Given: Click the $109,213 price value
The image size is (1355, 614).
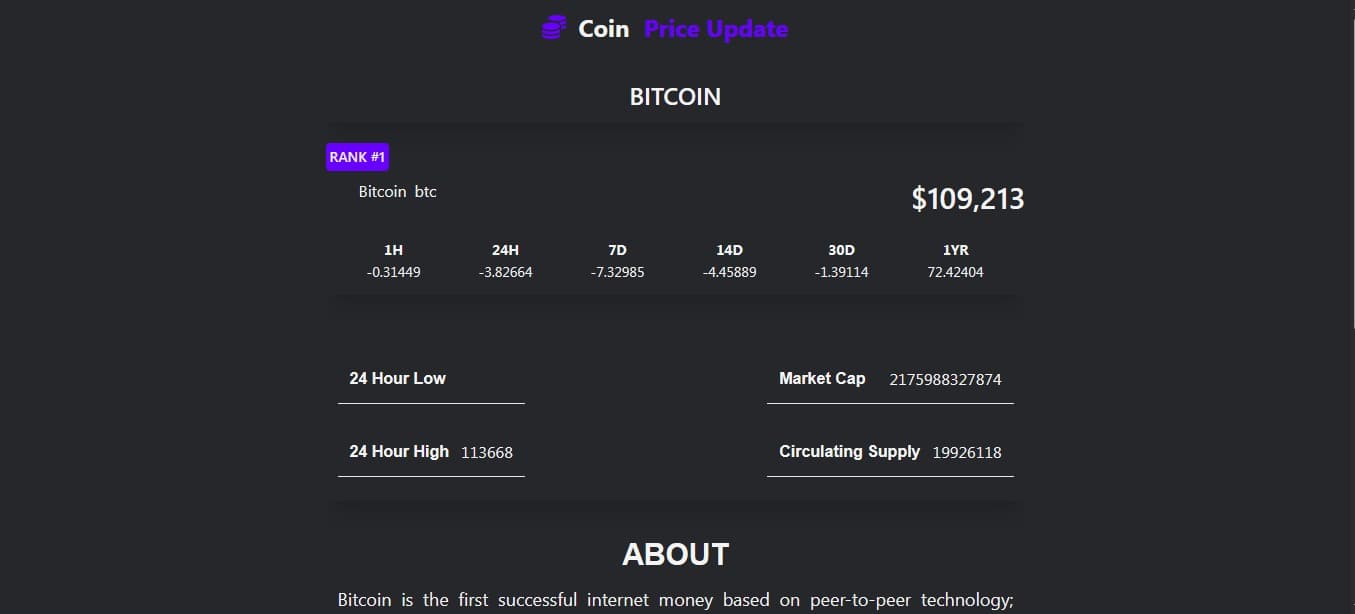Looking at the screenshot, I should [x=967, y=199].
